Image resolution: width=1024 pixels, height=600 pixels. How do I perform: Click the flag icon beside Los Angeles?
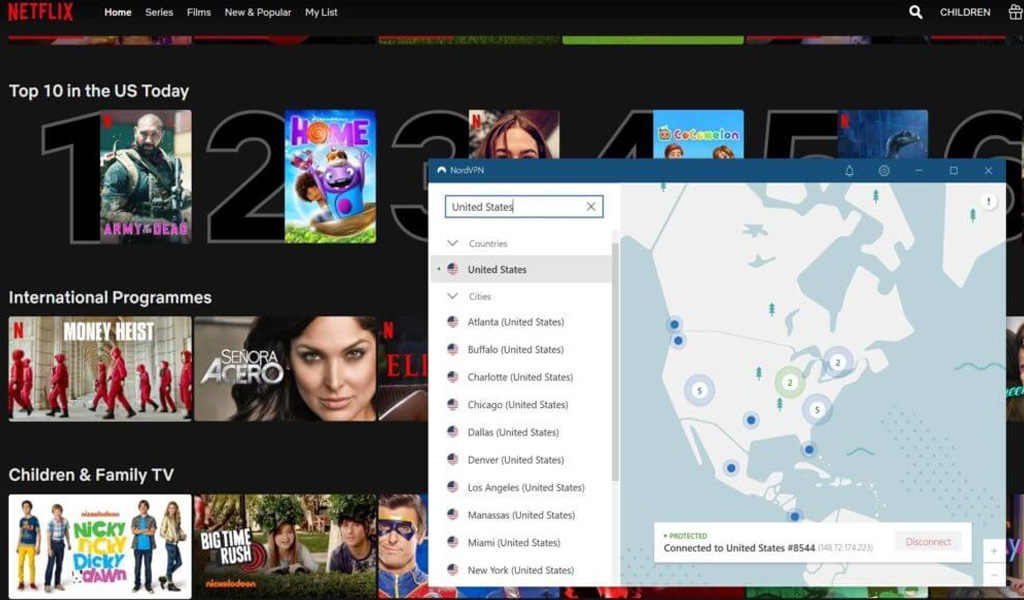click(453, 487)
